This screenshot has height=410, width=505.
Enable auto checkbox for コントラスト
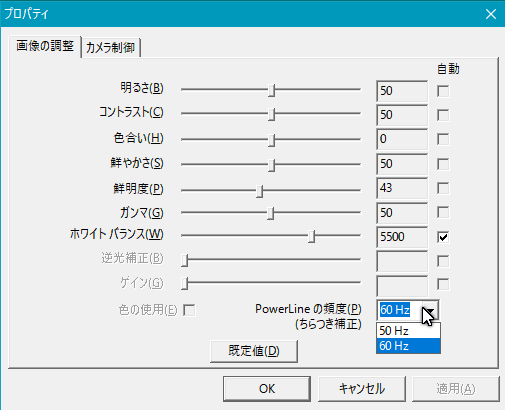click(x=443, y=115)
